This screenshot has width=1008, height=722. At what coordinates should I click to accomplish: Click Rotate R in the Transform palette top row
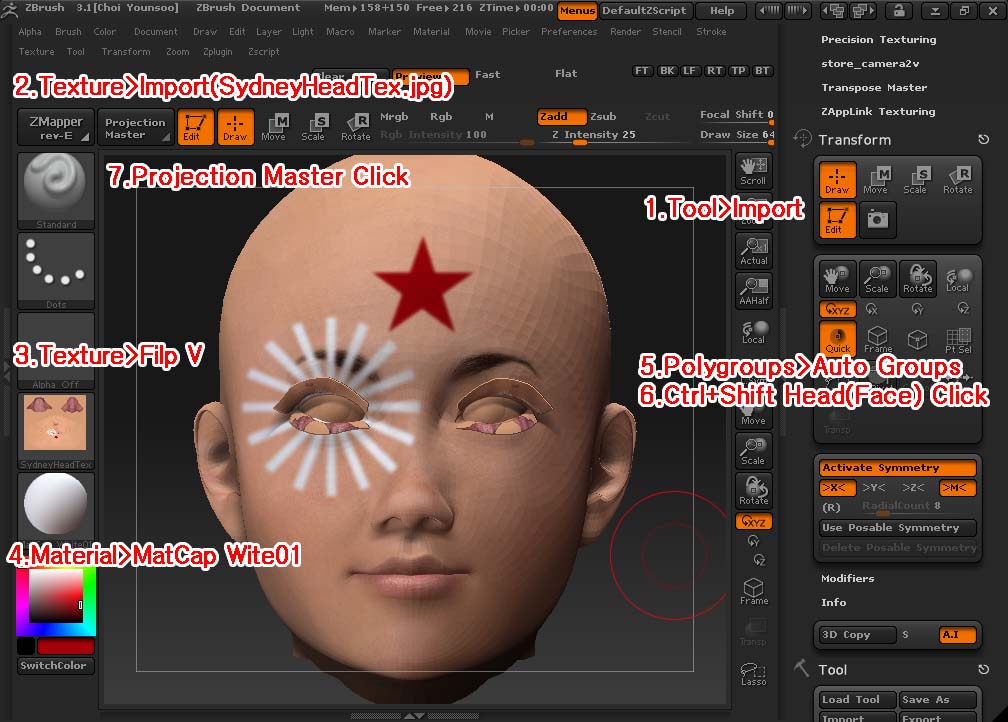click(x=957, y=179)
